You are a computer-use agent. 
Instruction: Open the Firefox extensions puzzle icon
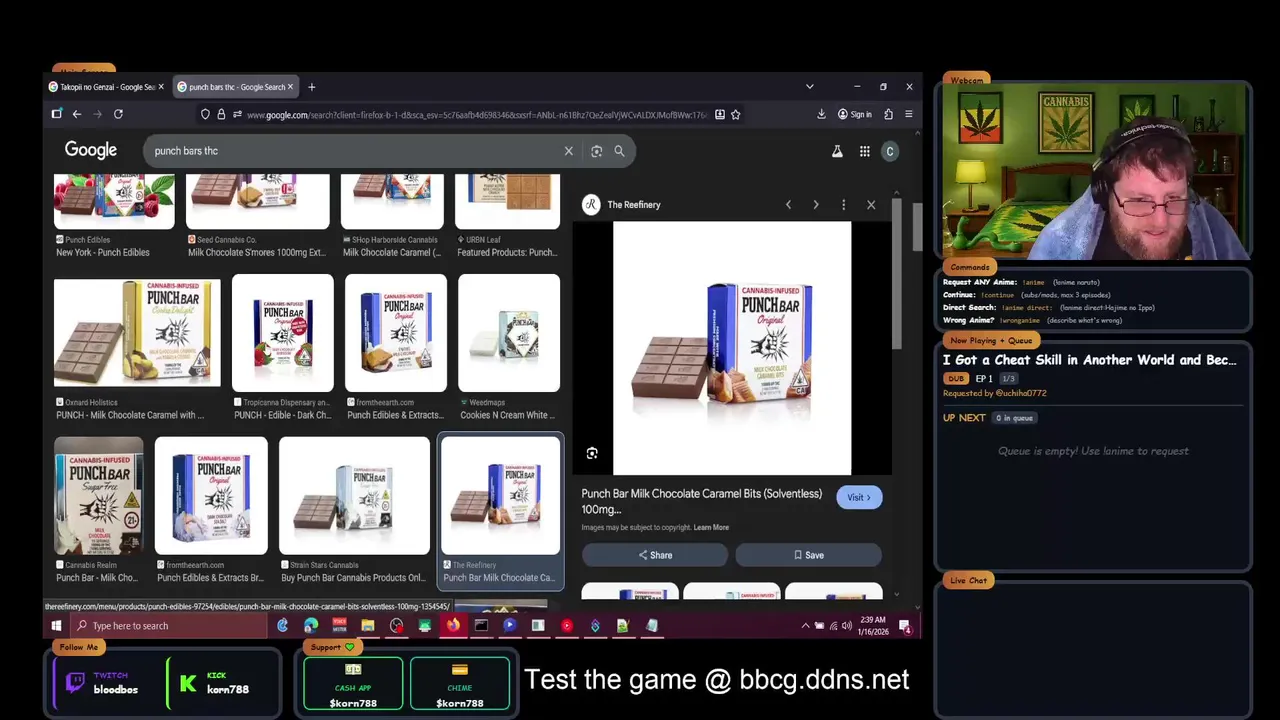click(888, 115)
